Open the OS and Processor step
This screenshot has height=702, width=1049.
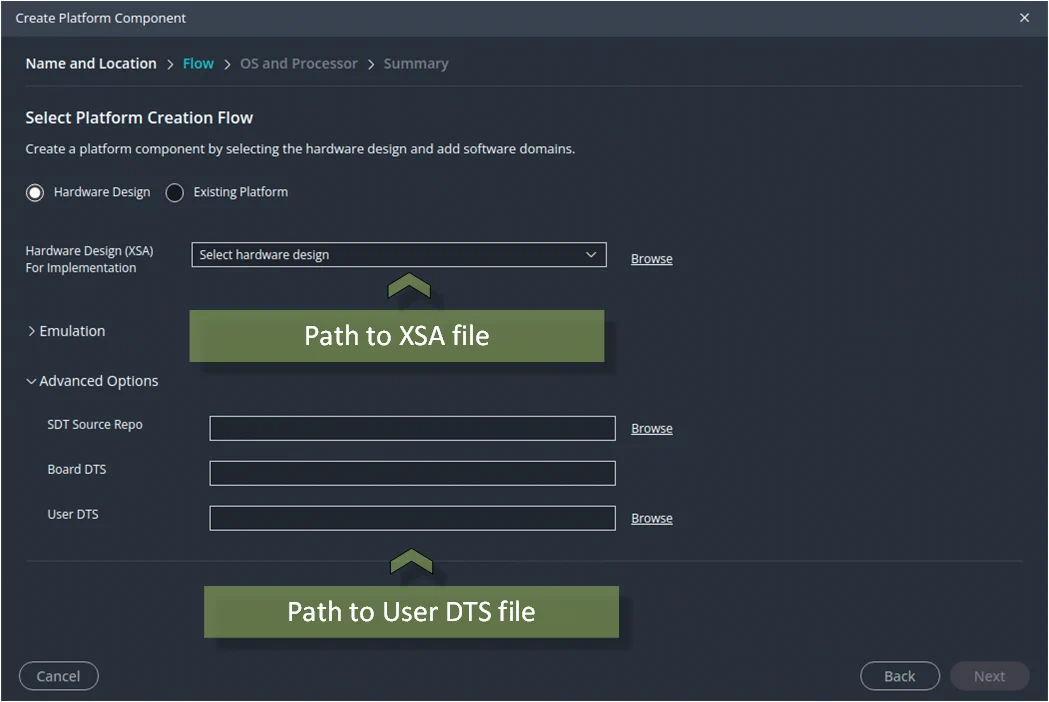pyautogui.click(x=298, y=64)
